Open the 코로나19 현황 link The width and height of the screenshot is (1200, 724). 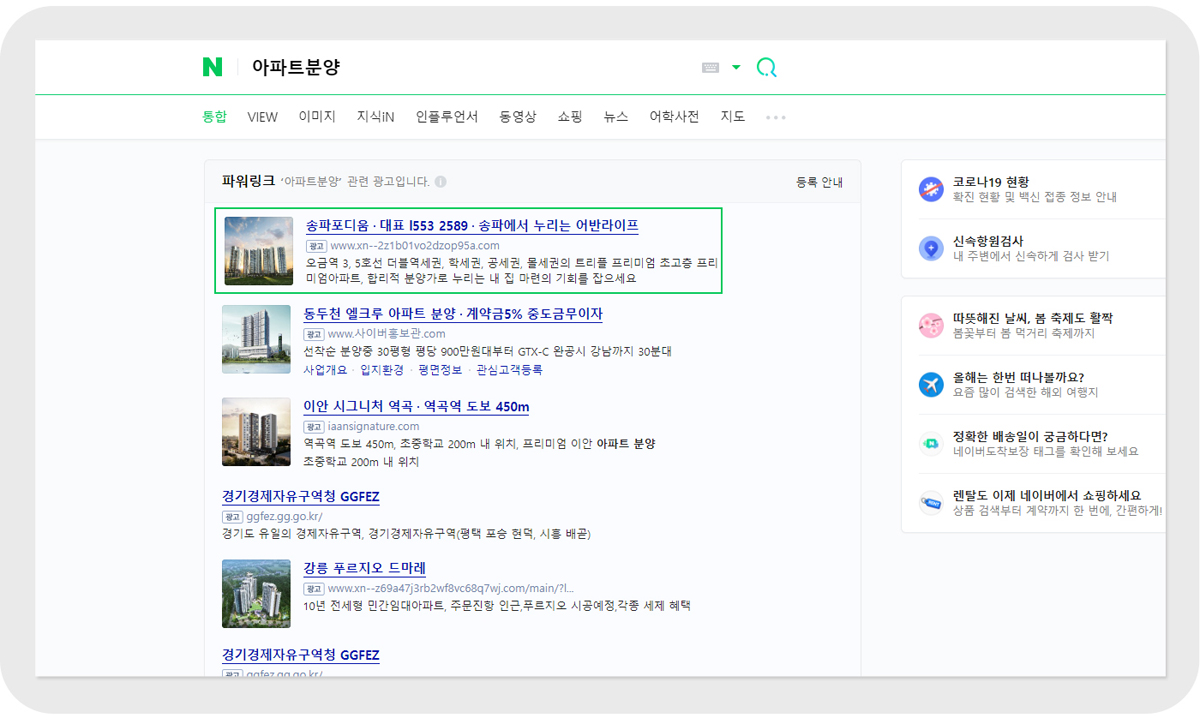point(991,182)
